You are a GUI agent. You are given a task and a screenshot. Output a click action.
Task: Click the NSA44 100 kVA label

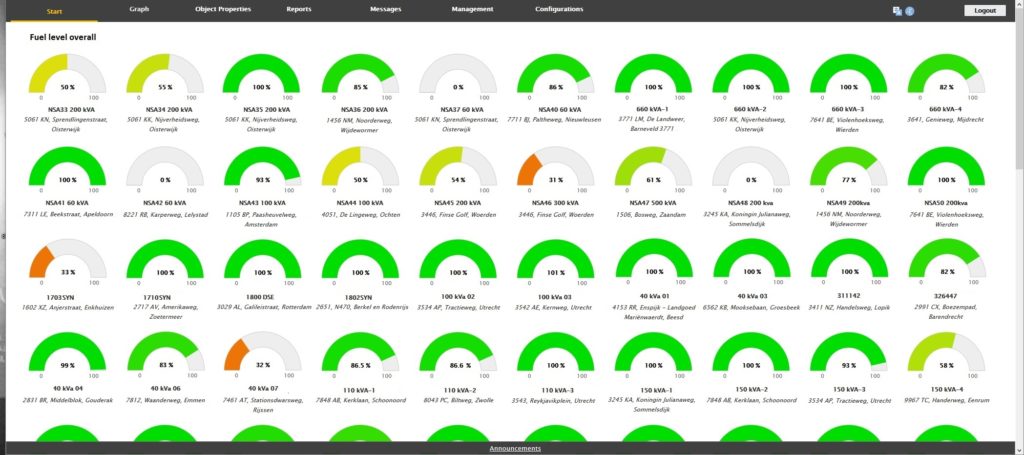pos(360,203)
